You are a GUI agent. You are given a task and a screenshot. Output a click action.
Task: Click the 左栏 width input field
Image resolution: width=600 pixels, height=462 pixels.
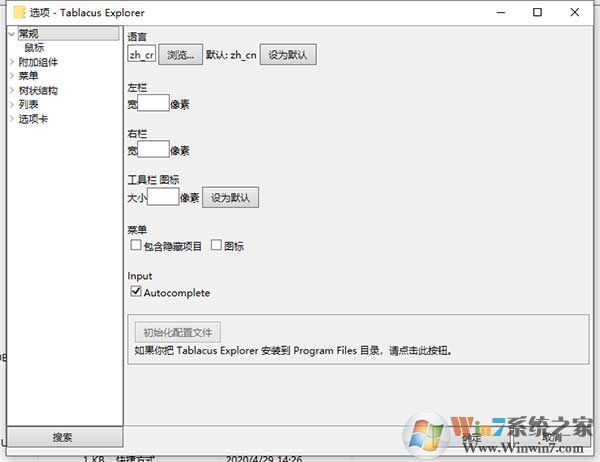(x=153, y=103)
